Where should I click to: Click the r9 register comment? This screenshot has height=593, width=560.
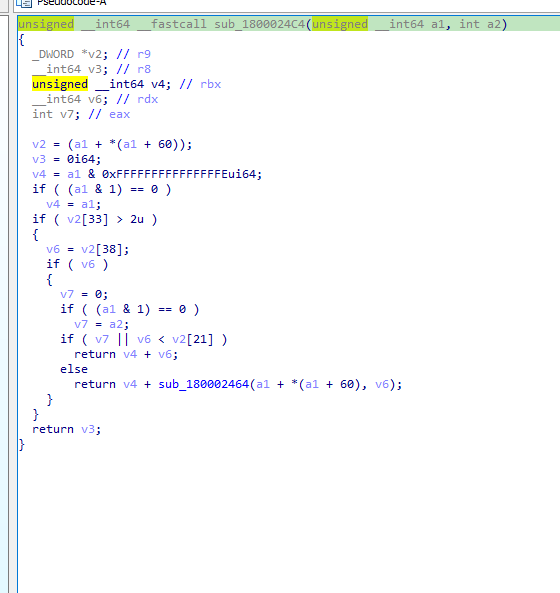click(x=144, y=54)
